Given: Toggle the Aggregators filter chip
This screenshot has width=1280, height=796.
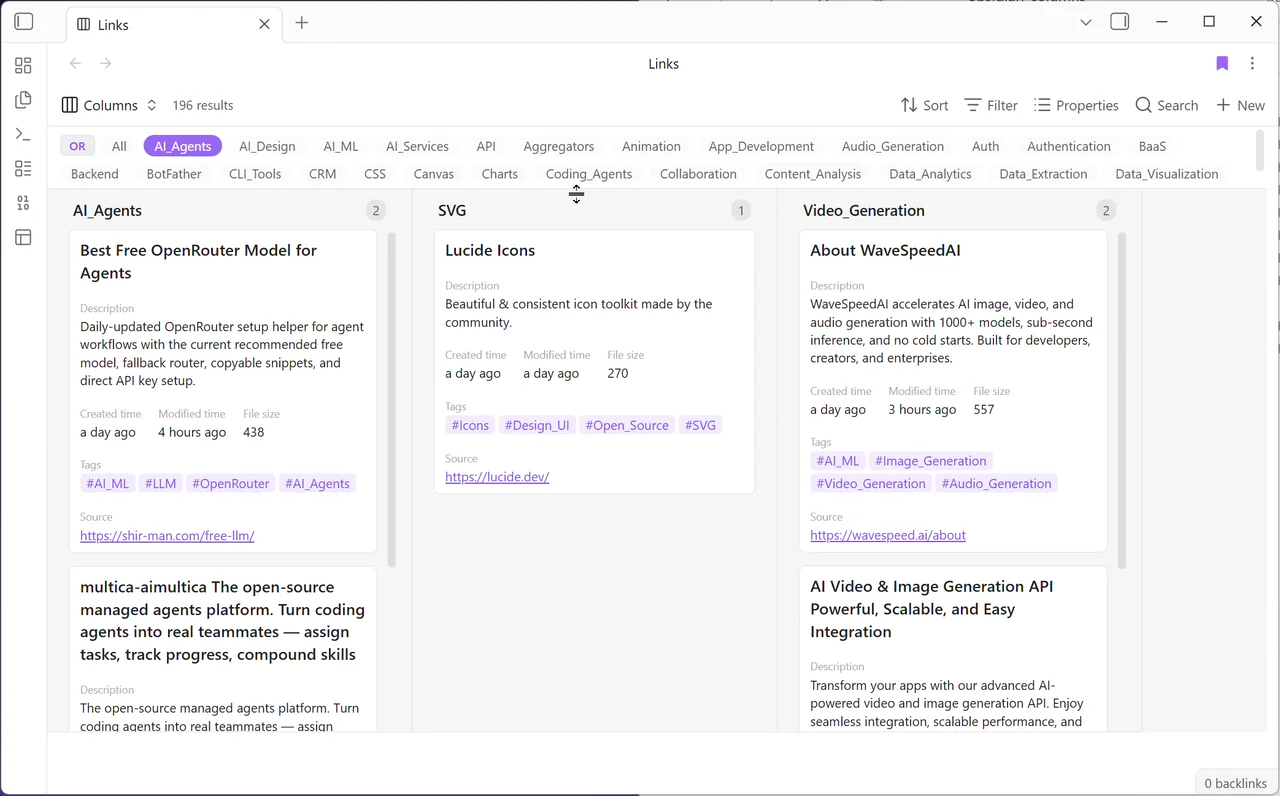Looking at the screenshot, I should [x=559, y=146].
